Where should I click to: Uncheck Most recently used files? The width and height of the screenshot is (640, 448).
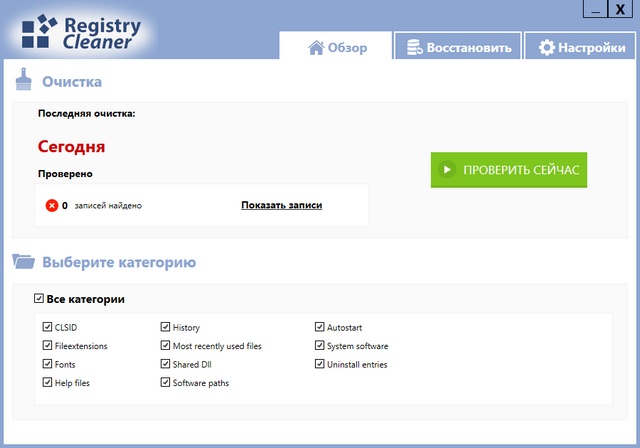pyautogui.click(x=165, y=346)
